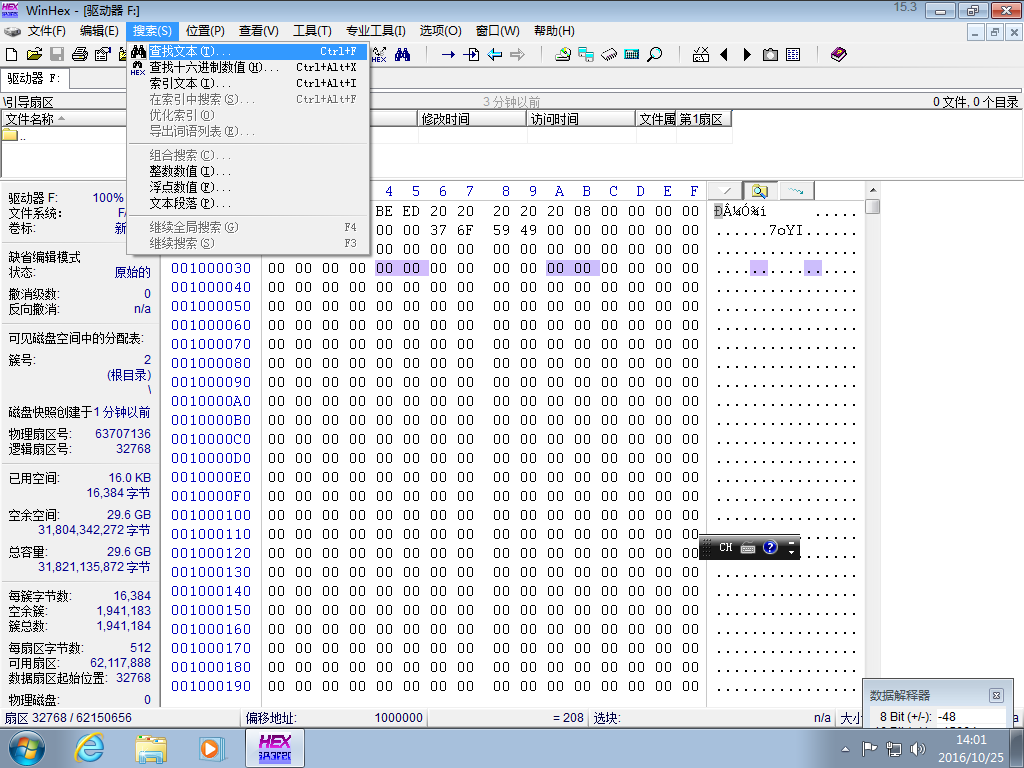Click the New file toolbar icon
Screen dimensions: 1024x768
tap(12, 54)
